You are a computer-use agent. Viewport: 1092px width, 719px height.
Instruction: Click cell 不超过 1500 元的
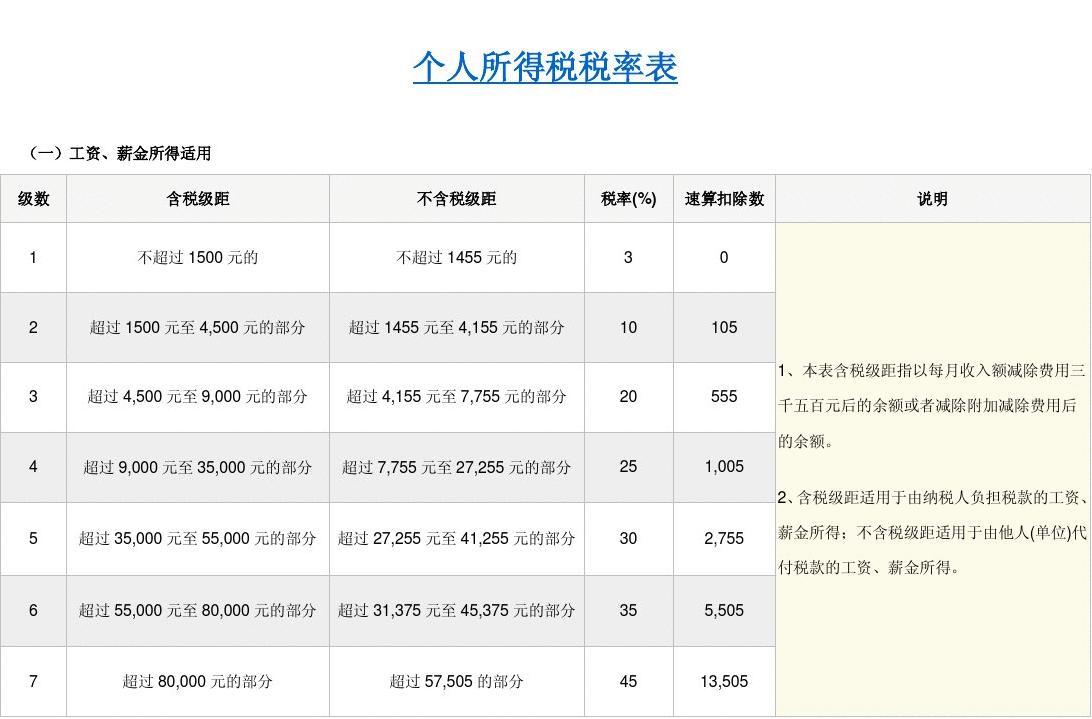(x=198, y=258)
